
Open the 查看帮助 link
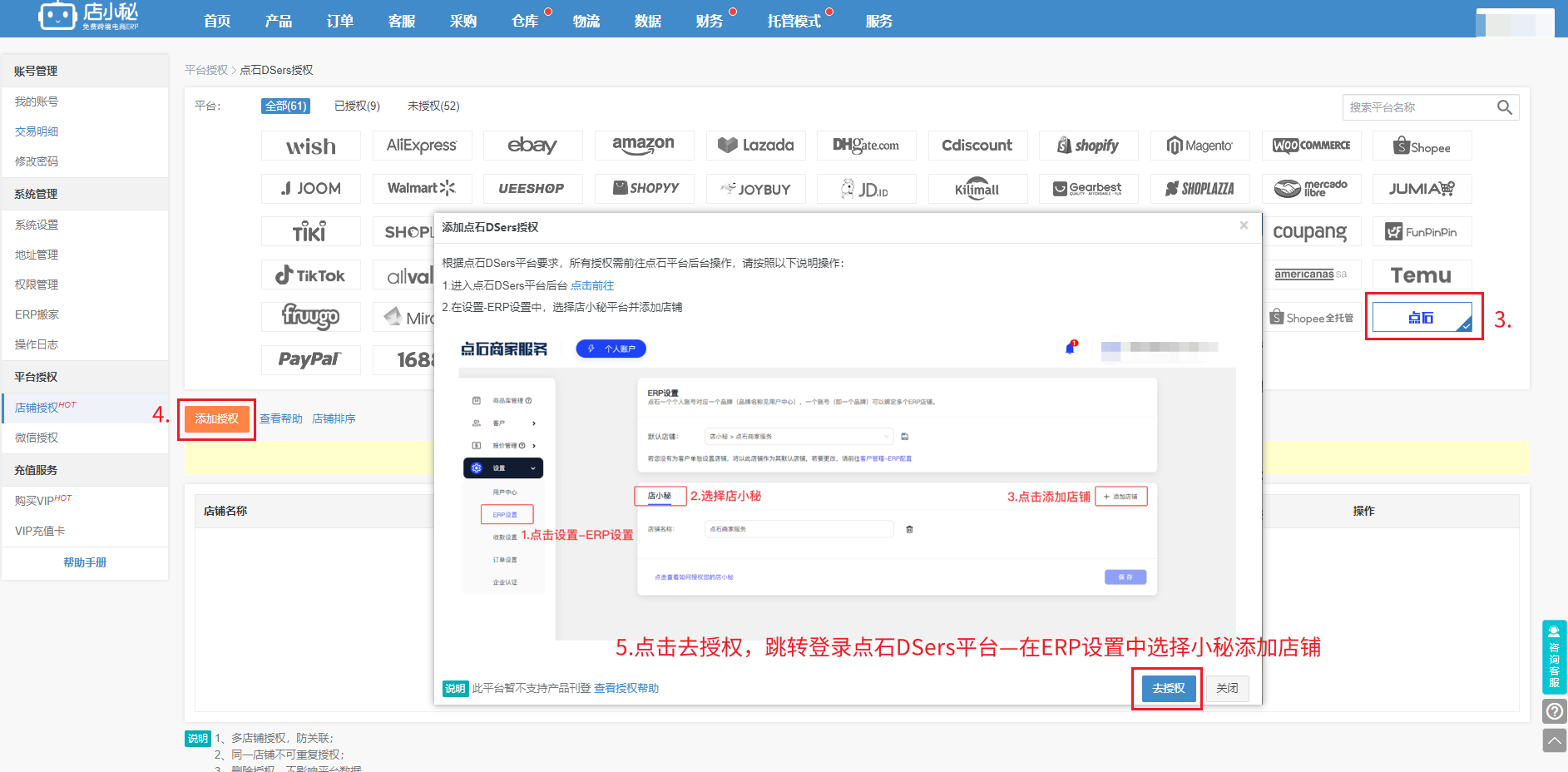281,418
